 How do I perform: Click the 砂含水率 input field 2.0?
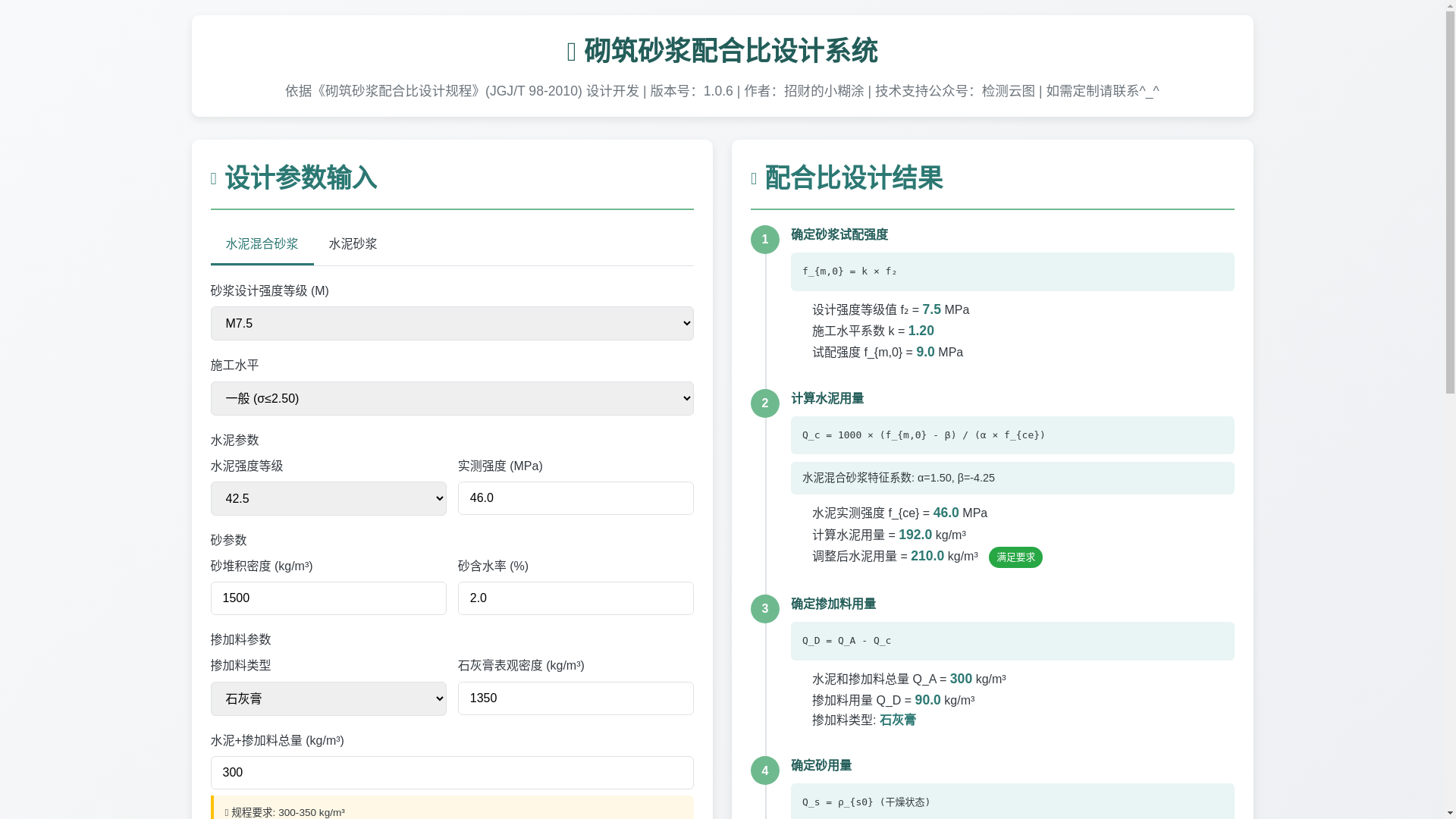tap(576, 598)
